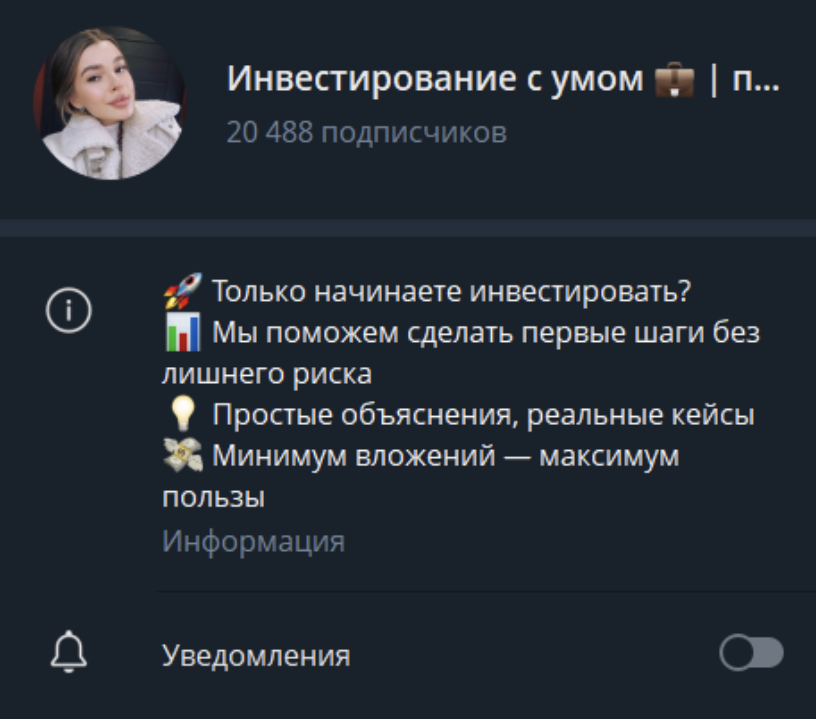Click the rocket emoji in description

182,290
